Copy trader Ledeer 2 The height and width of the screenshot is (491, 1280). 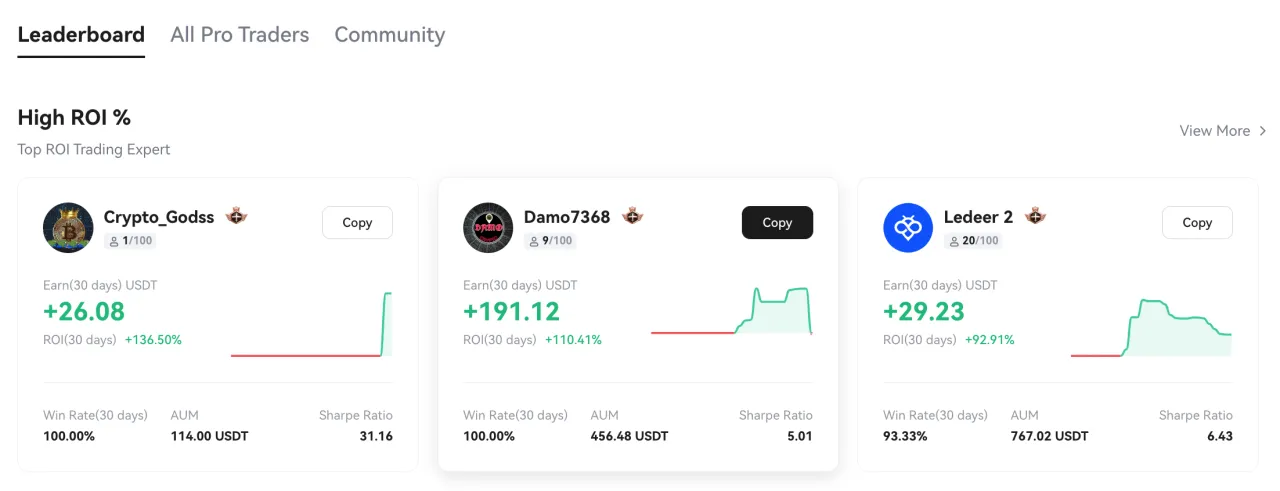click(x=1197, y=222)
